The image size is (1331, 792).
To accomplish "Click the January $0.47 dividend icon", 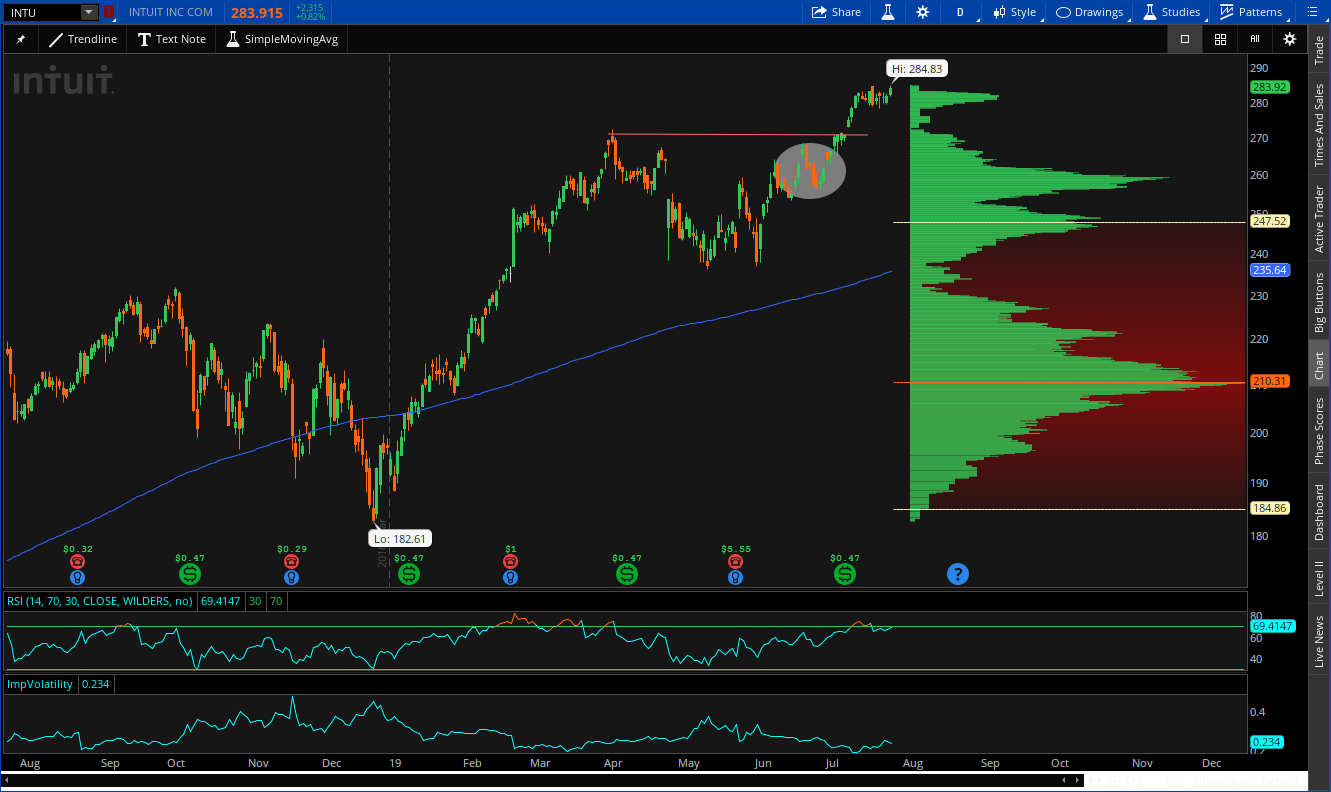I will point(408,574).
